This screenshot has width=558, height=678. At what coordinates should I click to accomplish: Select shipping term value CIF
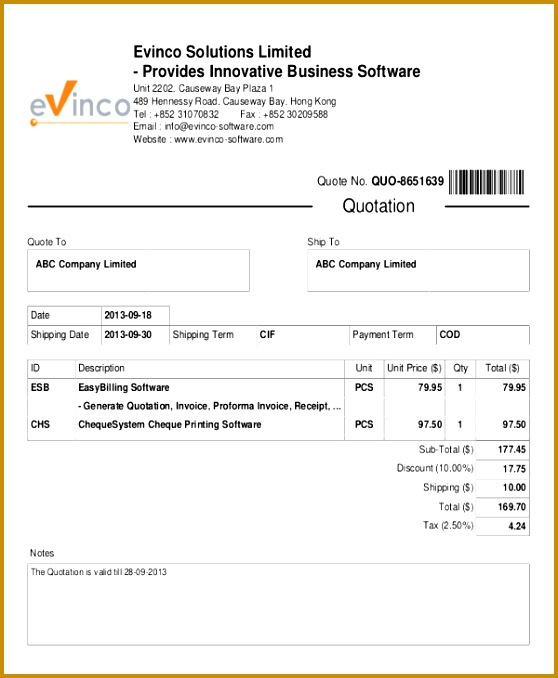(x=267, y=335)
